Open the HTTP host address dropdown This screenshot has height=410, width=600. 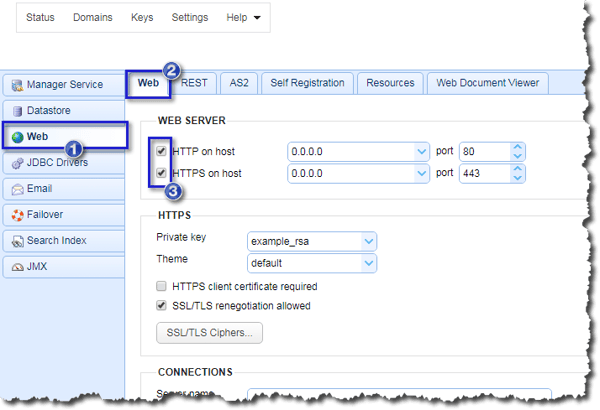tap(421, 152)
